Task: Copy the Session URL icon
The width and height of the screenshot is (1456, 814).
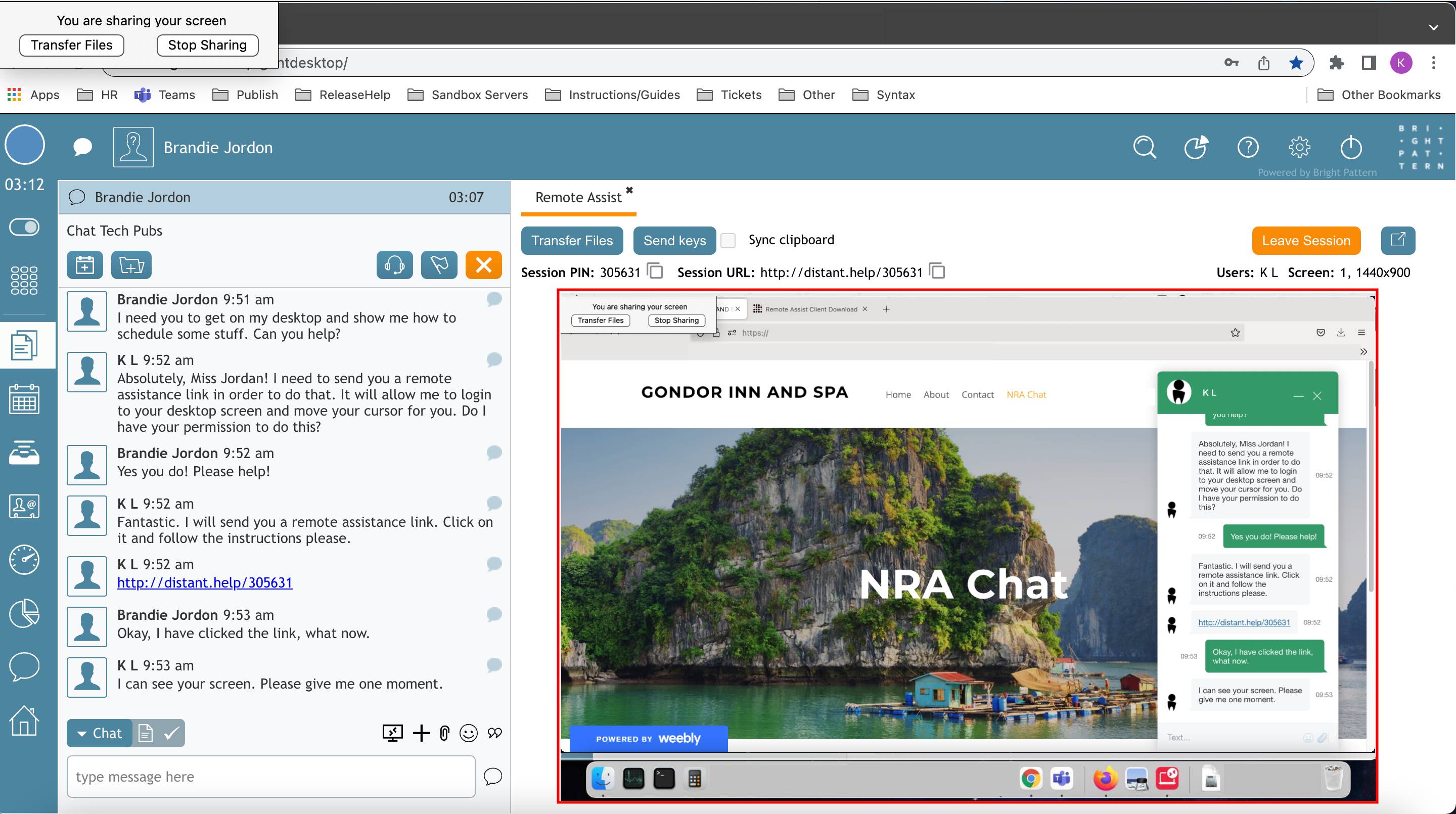Action: tap(937, 271)
